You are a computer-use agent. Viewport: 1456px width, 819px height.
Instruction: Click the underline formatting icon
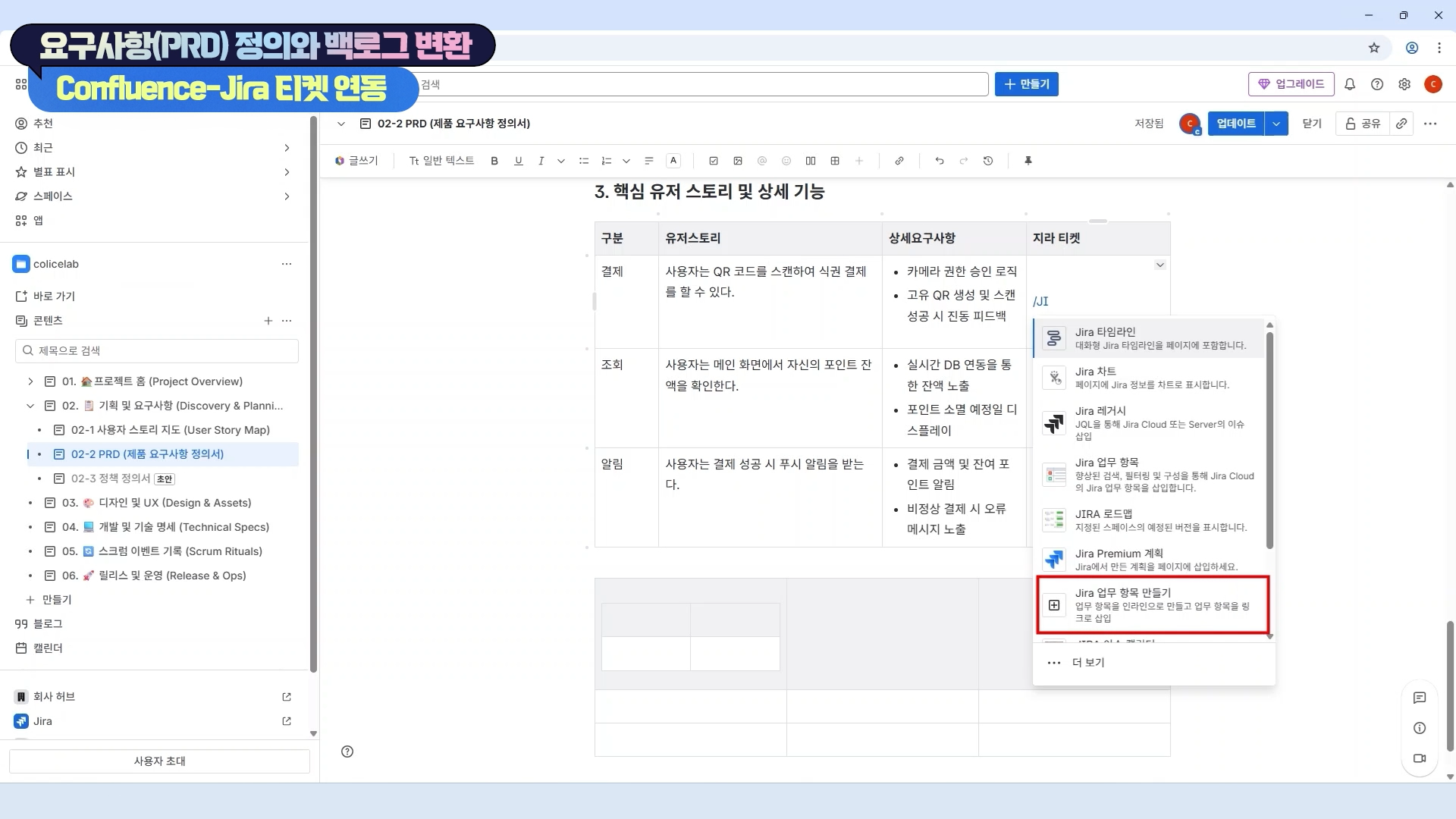coord(519,161)
